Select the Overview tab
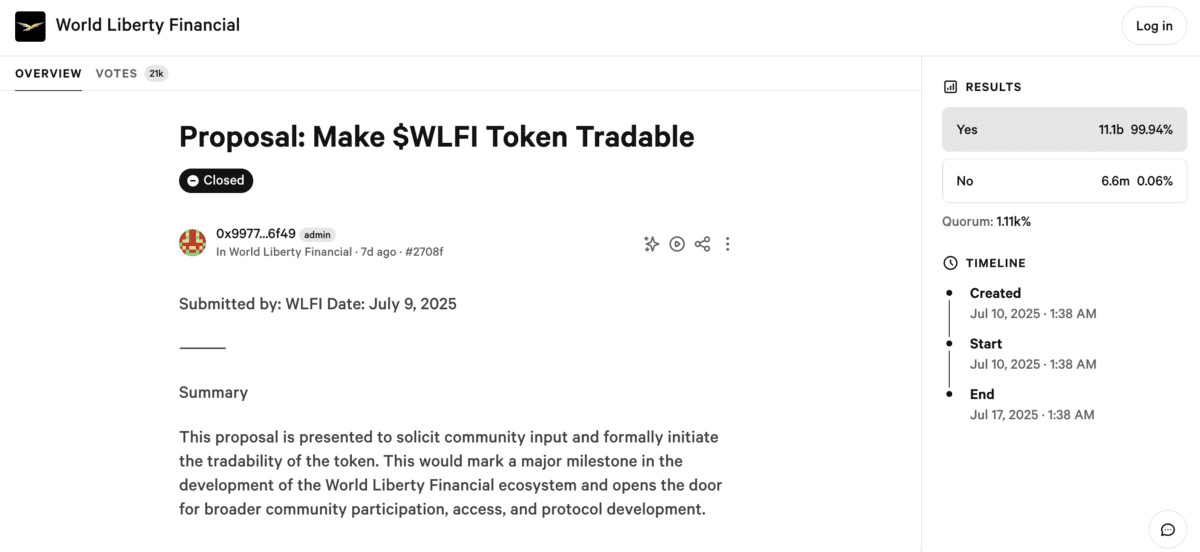The height and width of the screenshot is (552, 1200). (48, 73)
